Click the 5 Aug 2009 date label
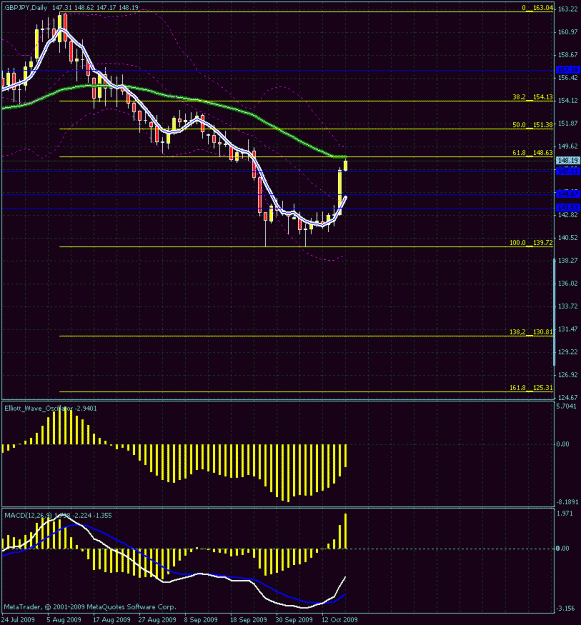 click(x=64, y=620)
